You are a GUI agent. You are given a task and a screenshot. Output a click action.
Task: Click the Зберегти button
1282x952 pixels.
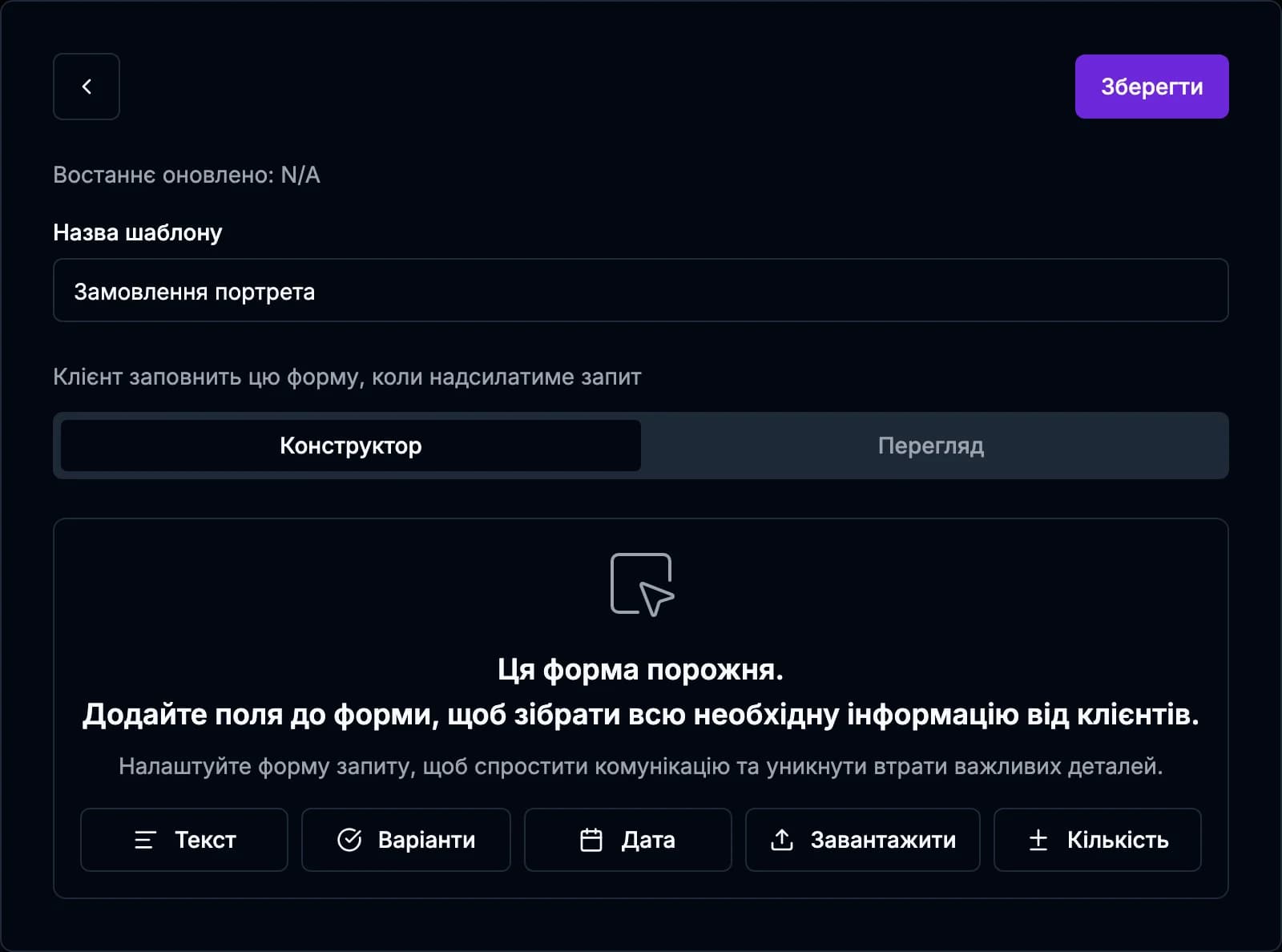(x=1151, y=87)
